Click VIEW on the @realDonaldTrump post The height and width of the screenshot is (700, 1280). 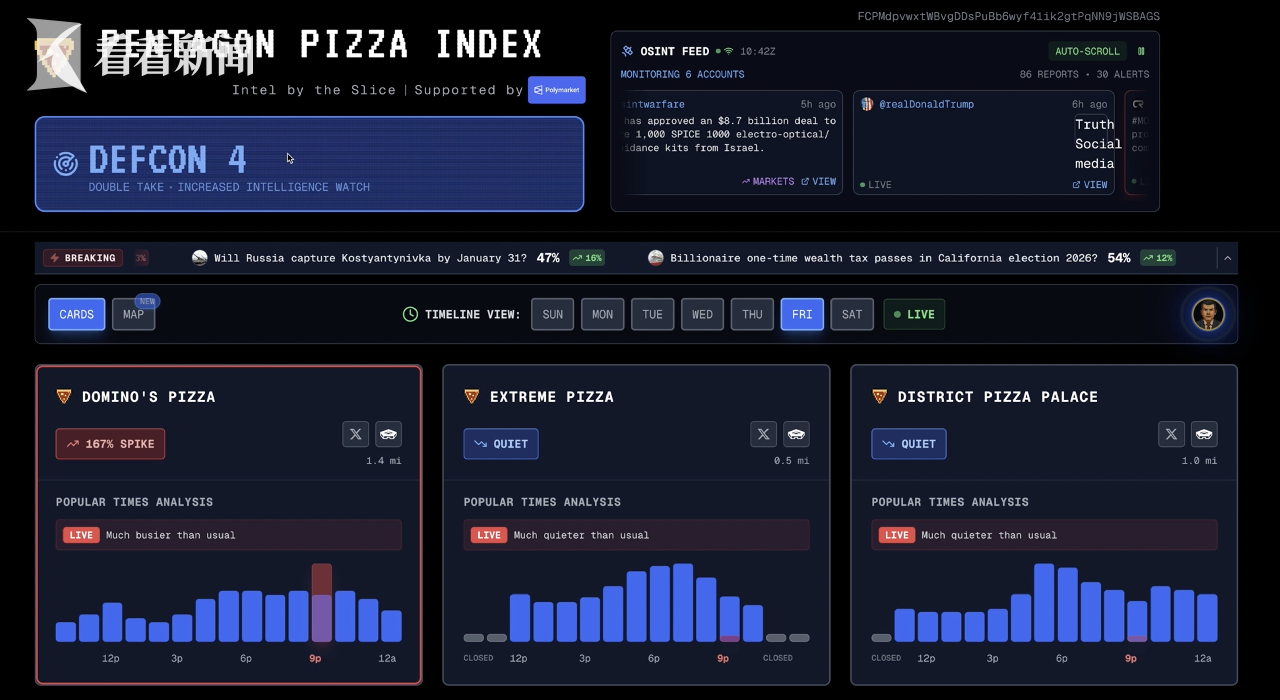1090,185
